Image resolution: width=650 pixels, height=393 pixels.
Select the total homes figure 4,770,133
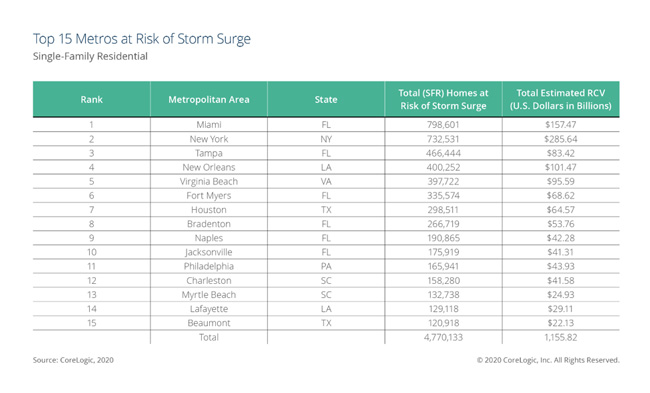[443, 337]
